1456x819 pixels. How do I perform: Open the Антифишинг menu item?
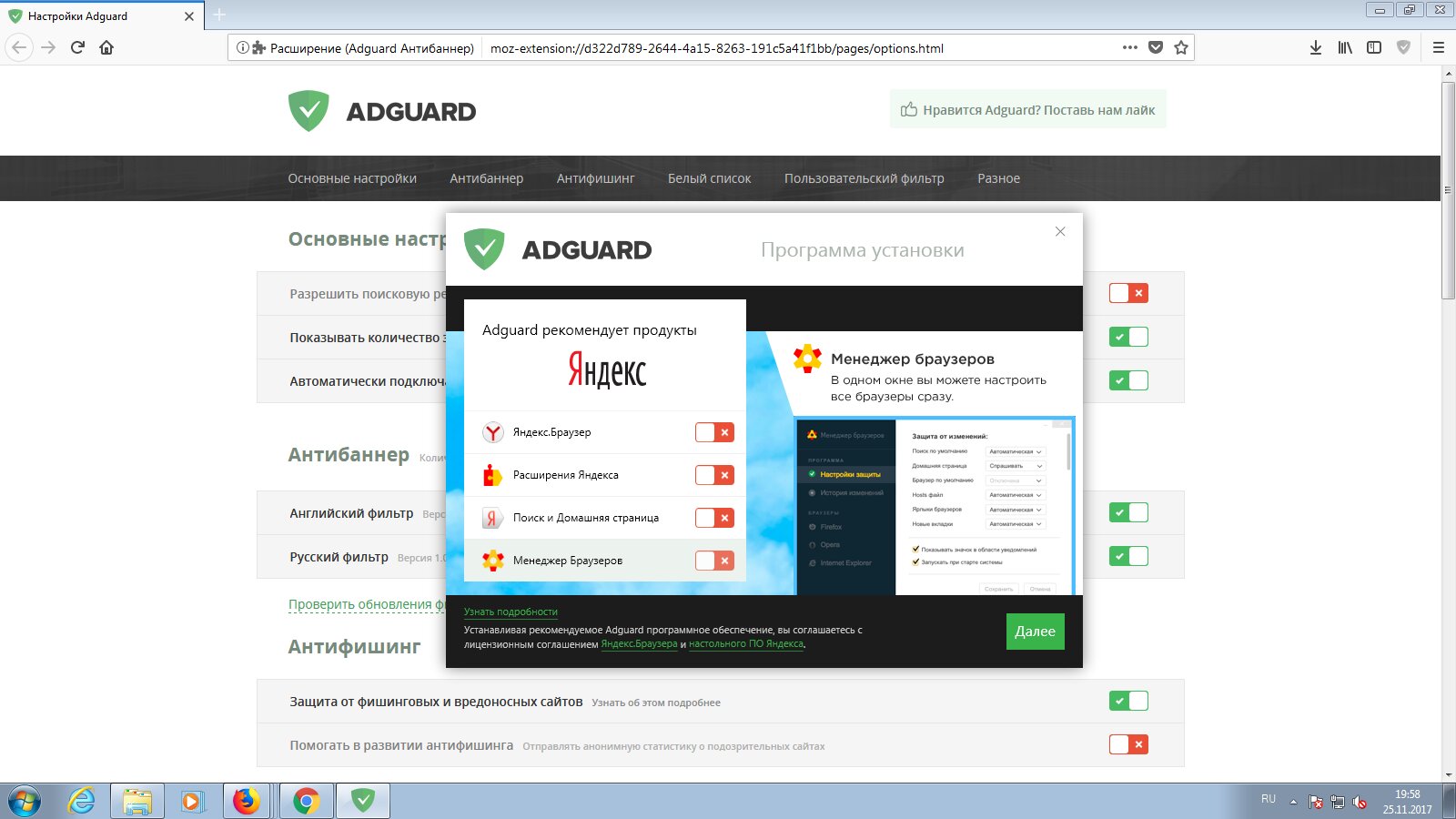[595, 178]
